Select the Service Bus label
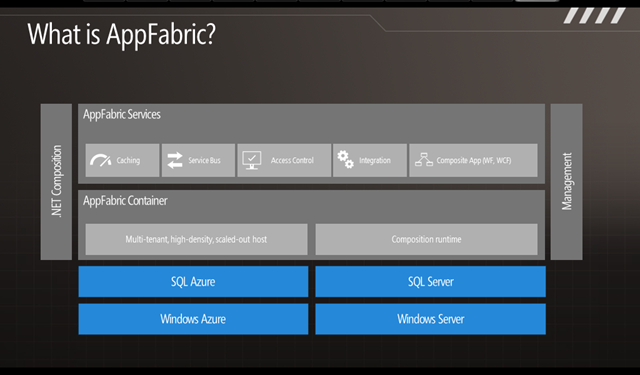 point(204,160)
